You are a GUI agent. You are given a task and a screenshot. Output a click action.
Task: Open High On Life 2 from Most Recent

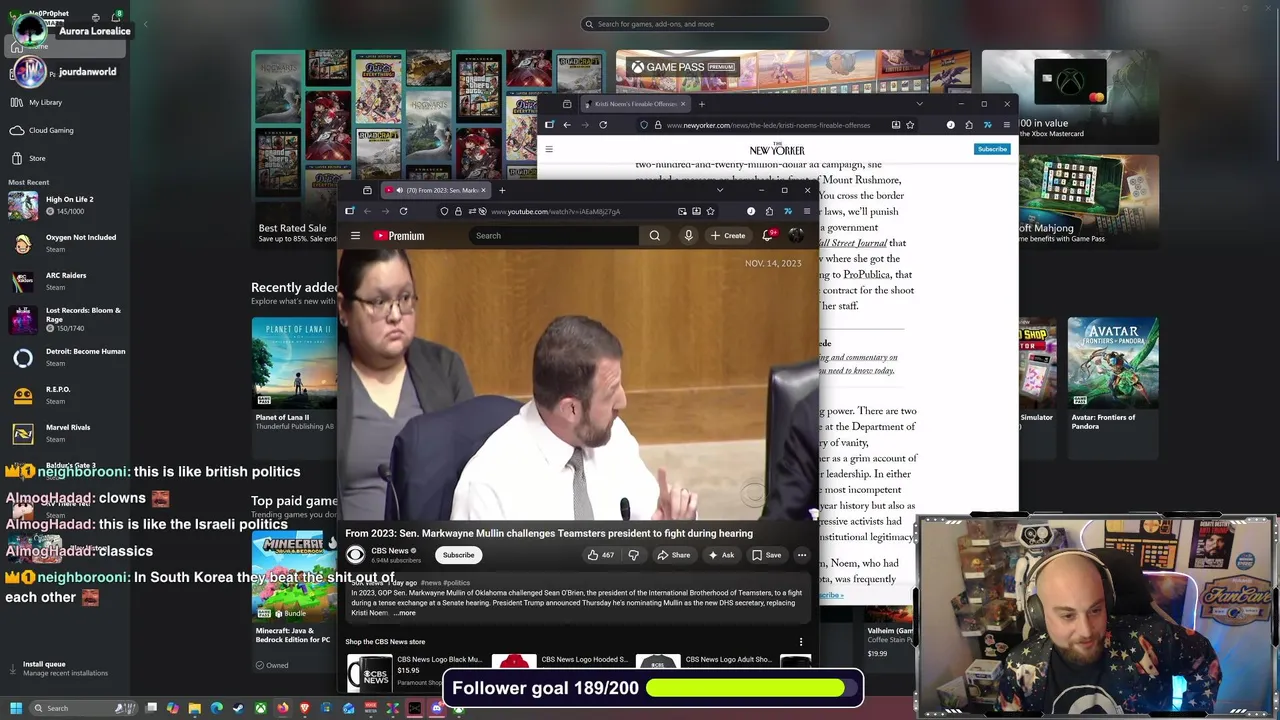point(64,205)
